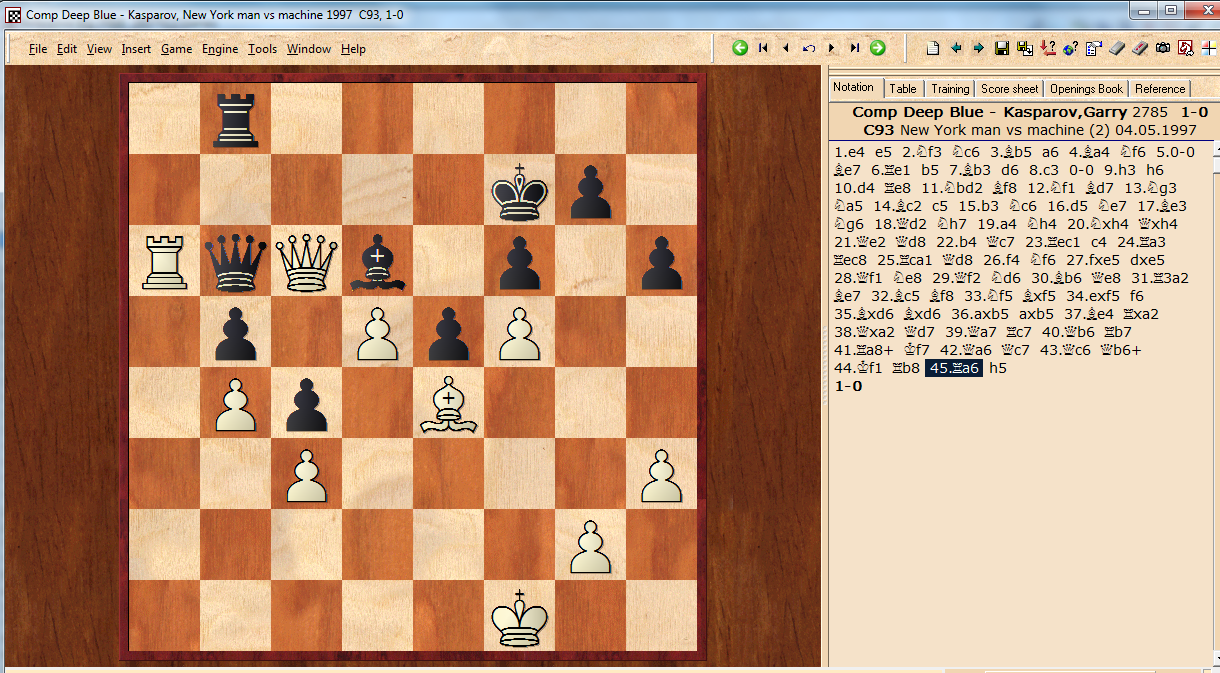Click the green right arrow navigation icon
Image resolution: width=1220 pixels, height=673 pixels.
[x=877, y=48]
